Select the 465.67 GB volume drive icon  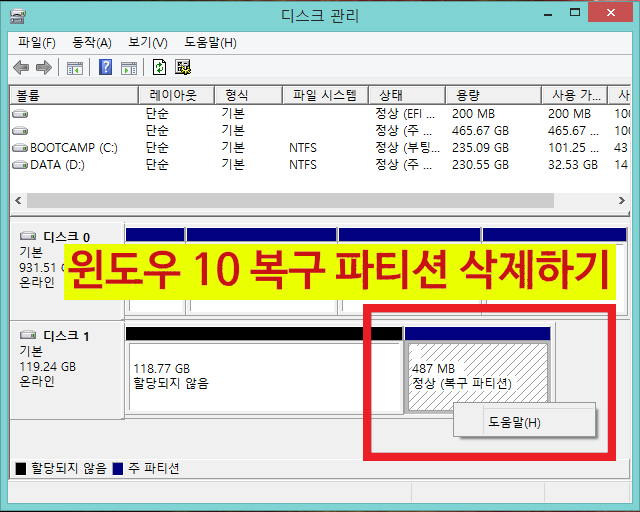[20, 131]
